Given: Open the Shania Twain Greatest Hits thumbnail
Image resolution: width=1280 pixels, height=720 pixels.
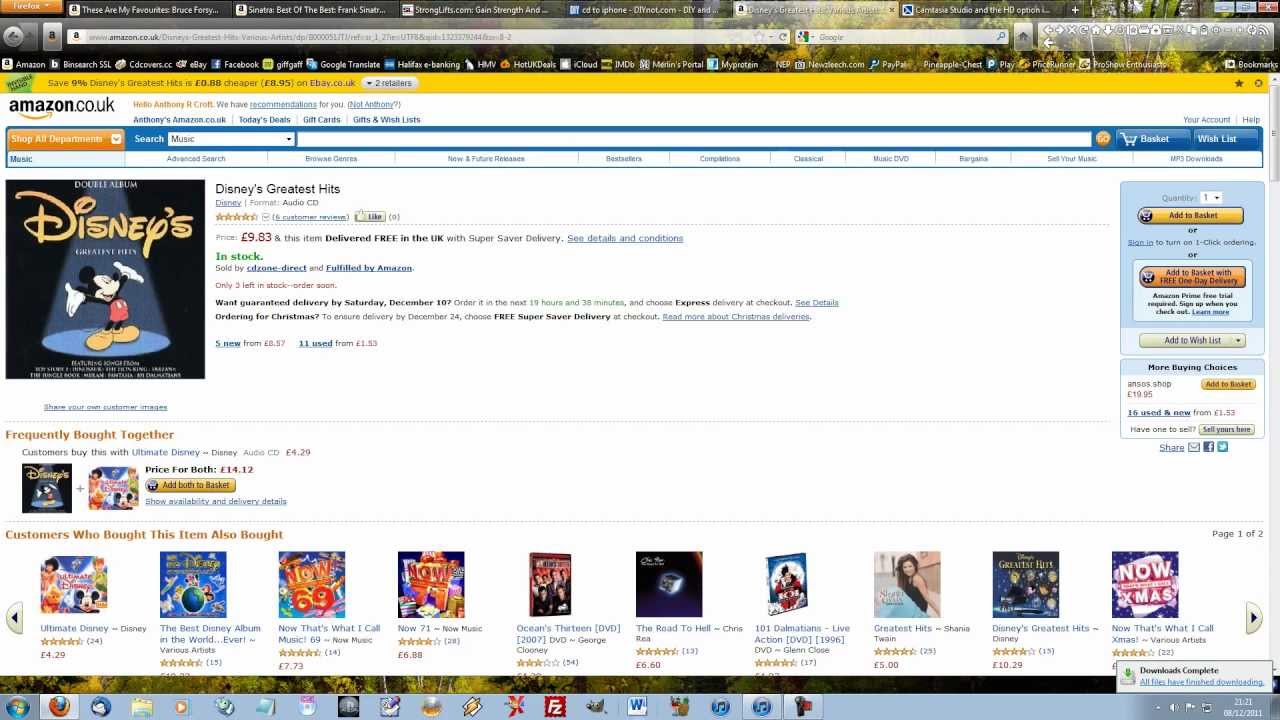Looking at the screenshot, I should click(907, 584).
